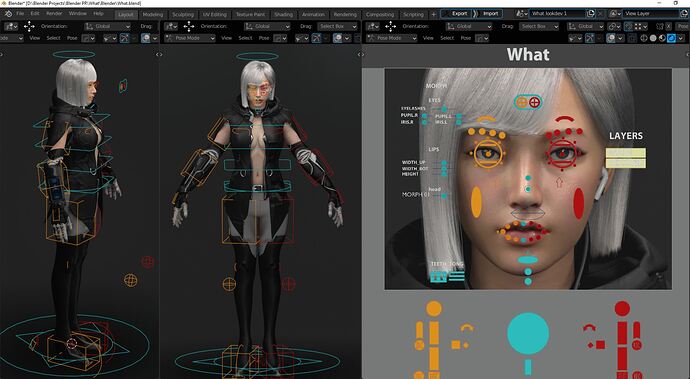This screenshot has height=379, width=690.
Task: Open the File menu
Action: pos(20,14)
